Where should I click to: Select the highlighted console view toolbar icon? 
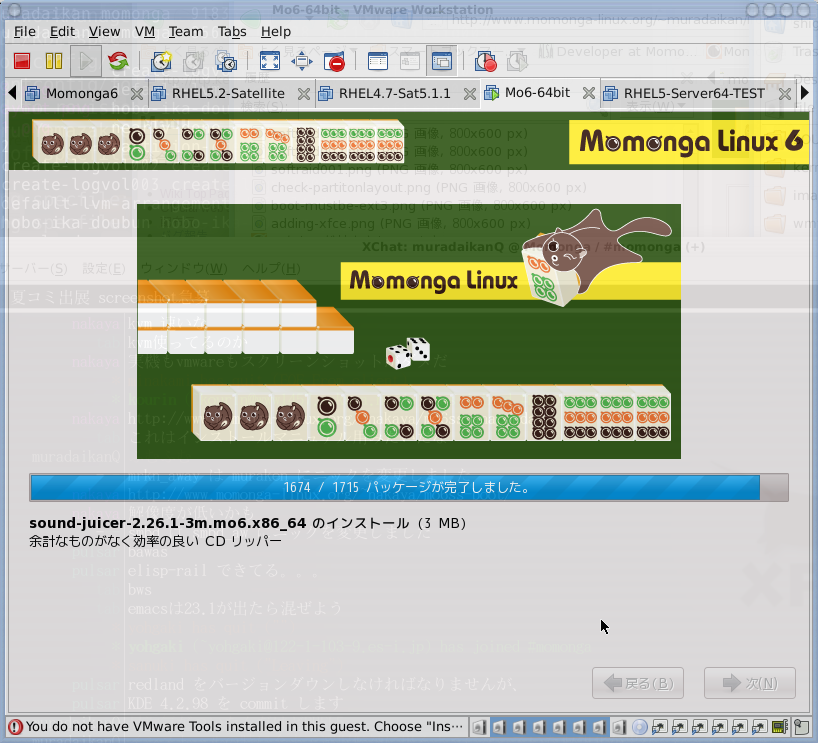click(442, 62)
